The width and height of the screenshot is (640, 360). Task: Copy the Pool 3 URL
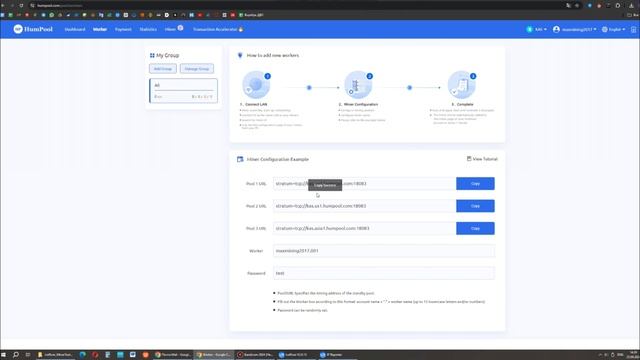point(475,229)
